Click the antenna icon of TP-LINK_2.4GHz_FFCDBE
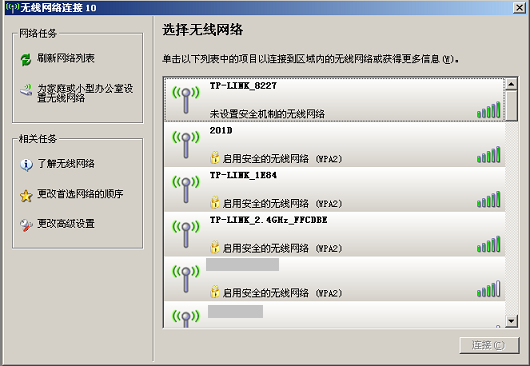Image resolution: width=530 pixels, height=366 pixels. [186, 234]
